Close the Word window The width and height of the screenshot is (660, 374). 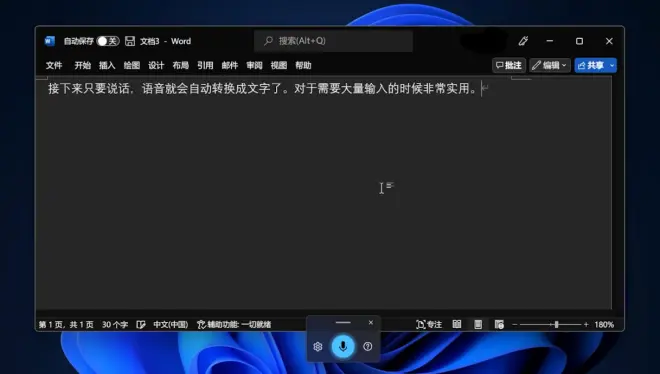tap(609, 41)
